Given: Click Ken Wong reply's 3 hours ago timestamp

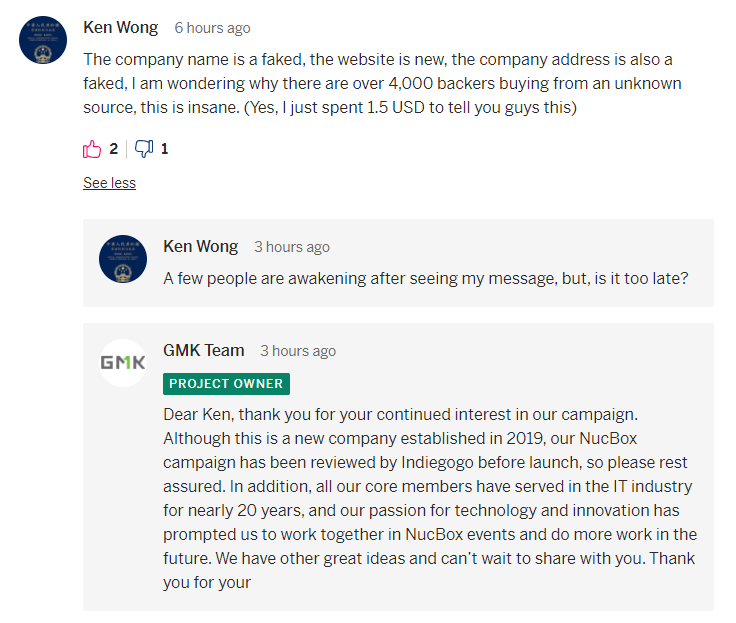Looking at the screenshot, I should [292, 247].
